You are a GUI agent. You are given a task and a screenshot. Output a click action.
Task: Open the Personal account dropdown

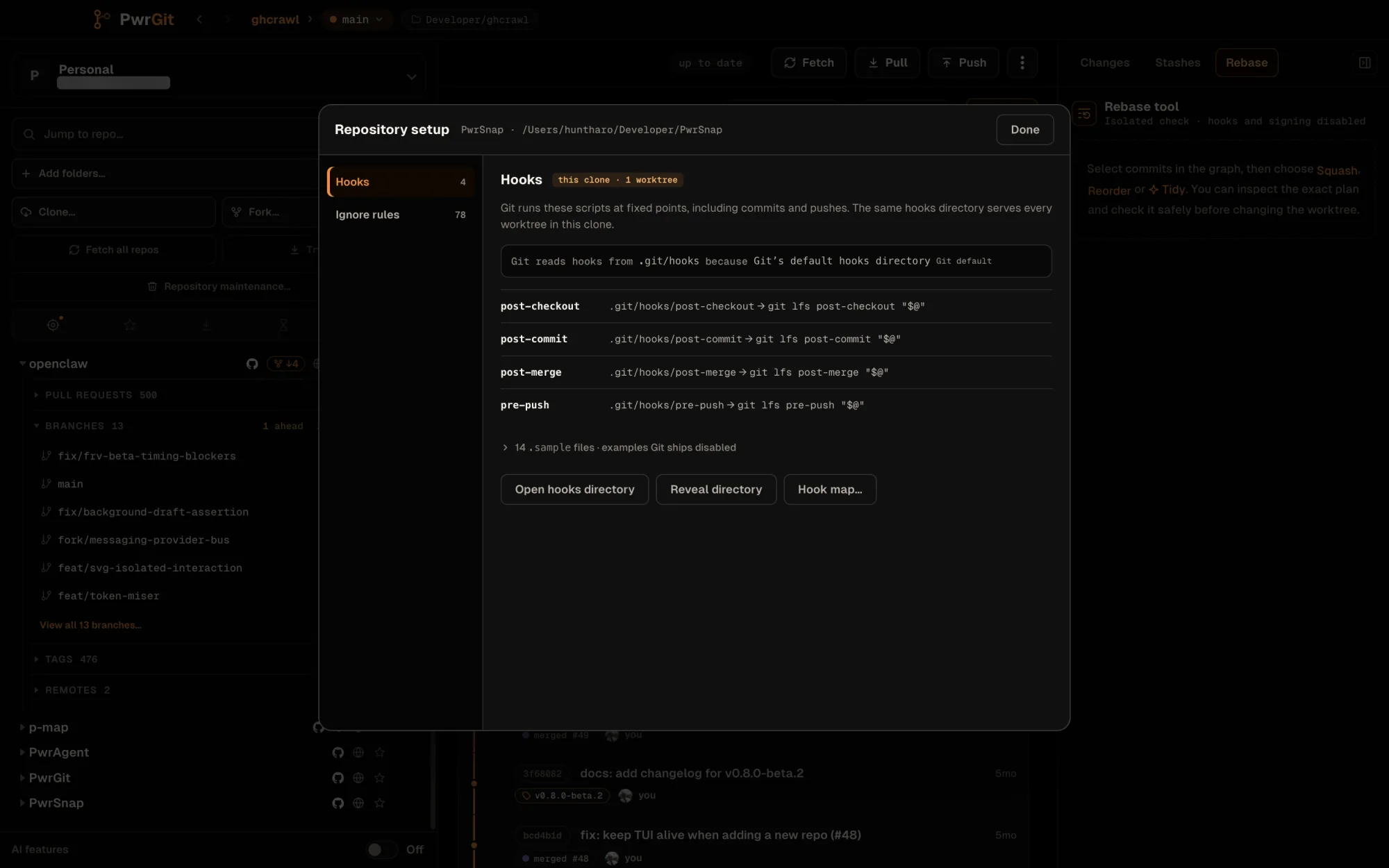(219, 76)
